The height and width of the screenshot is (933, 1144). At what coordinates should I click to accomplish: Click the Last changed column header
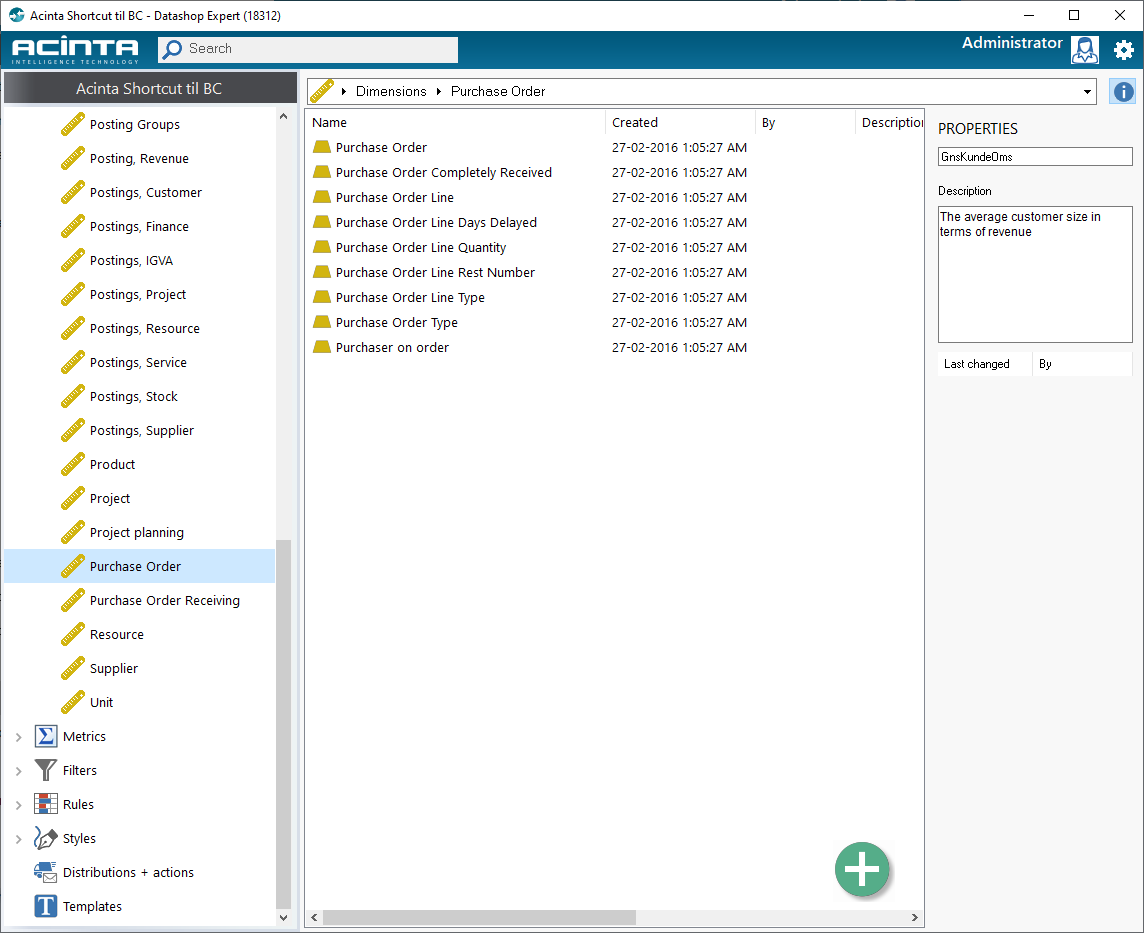click(x=984, y=364)
